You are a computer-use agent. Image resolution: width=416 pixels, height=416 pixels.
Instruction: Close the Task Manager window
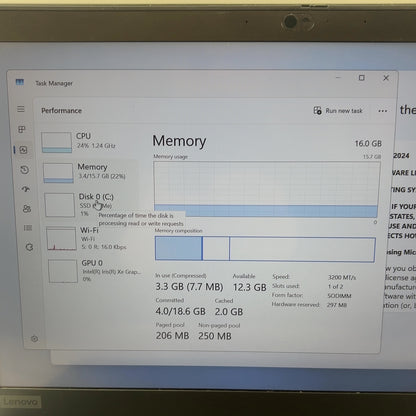click(386, 78)
